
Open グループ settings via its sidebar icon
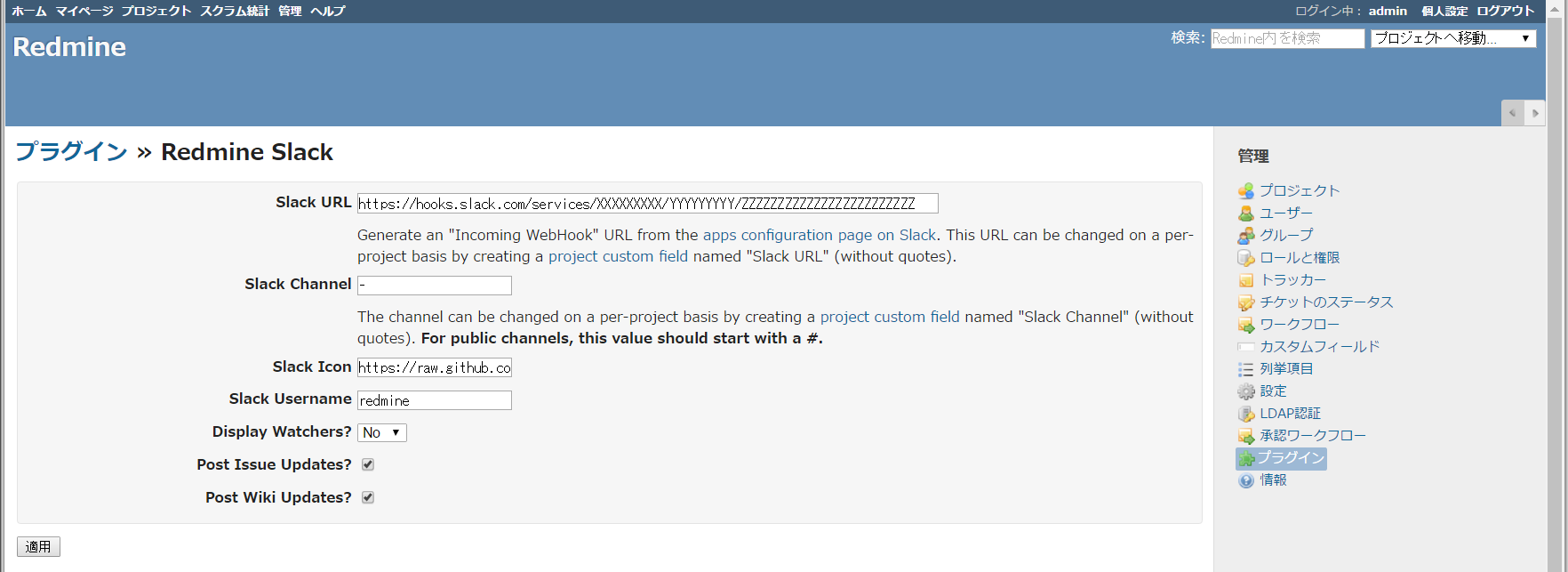(1247, 235)
